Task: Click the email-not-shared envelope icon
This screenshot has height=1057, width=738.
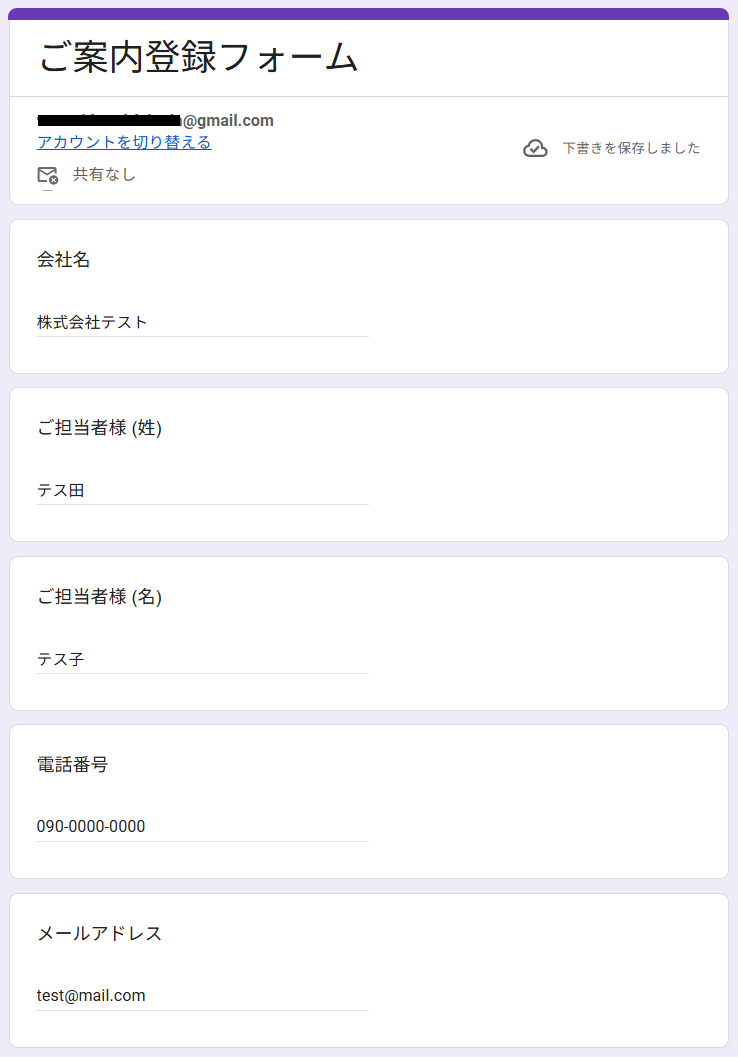Action: (x=47, y=175)
